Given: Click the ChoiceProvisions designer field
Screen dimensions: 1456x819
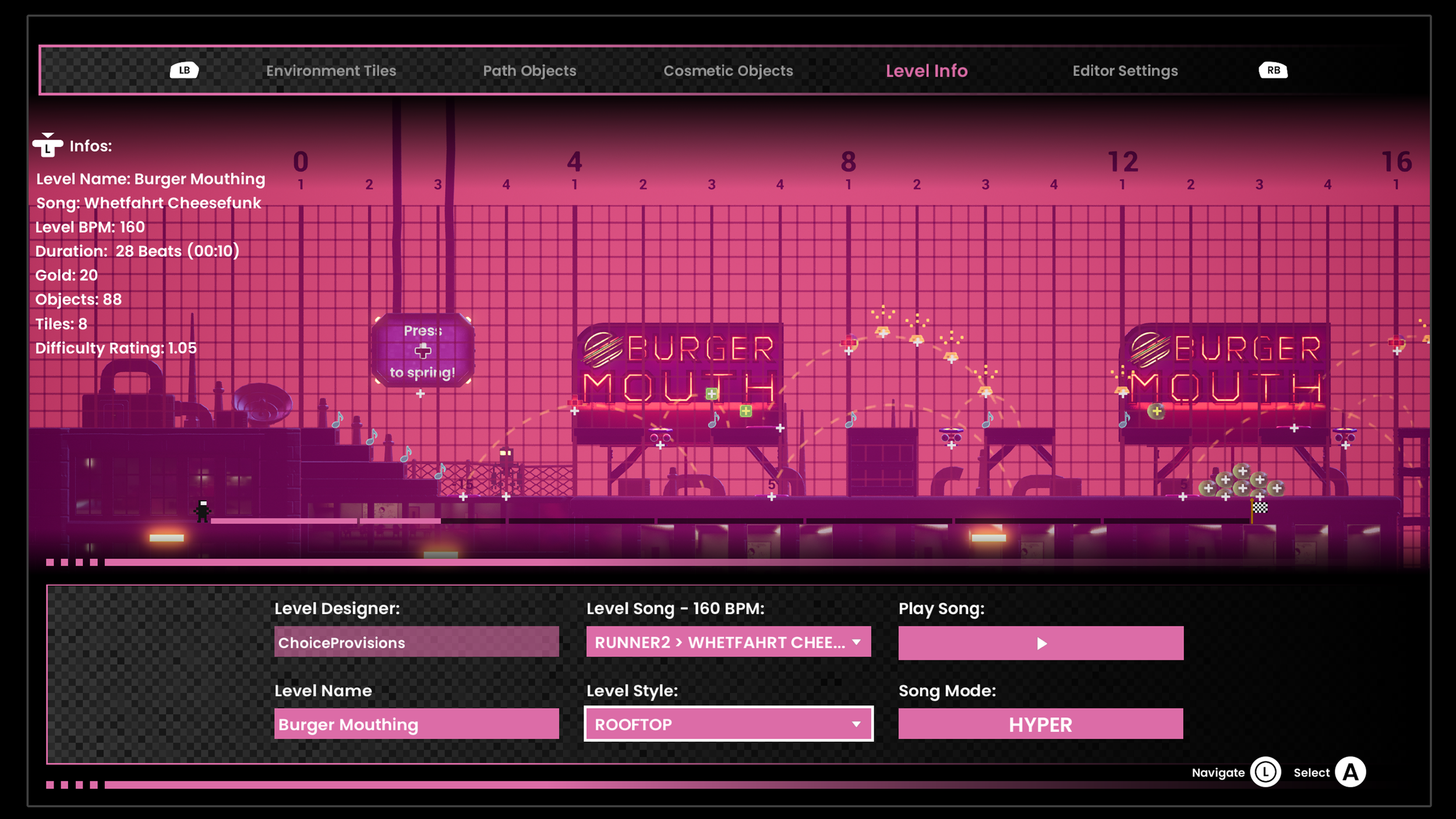Looking at the screenshot, I should tap(416, 642).
